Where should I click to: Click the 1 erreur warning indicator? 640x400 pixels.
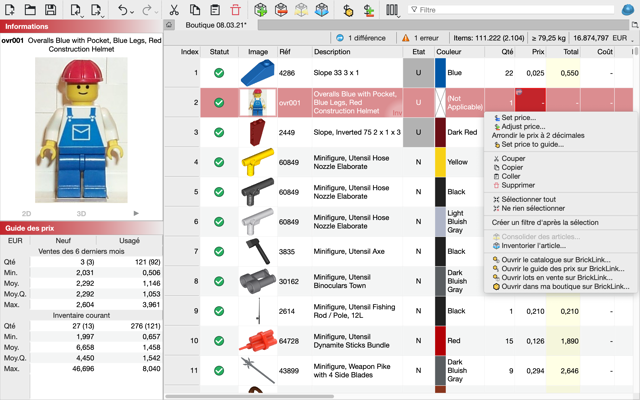click(x=420, y=38)
